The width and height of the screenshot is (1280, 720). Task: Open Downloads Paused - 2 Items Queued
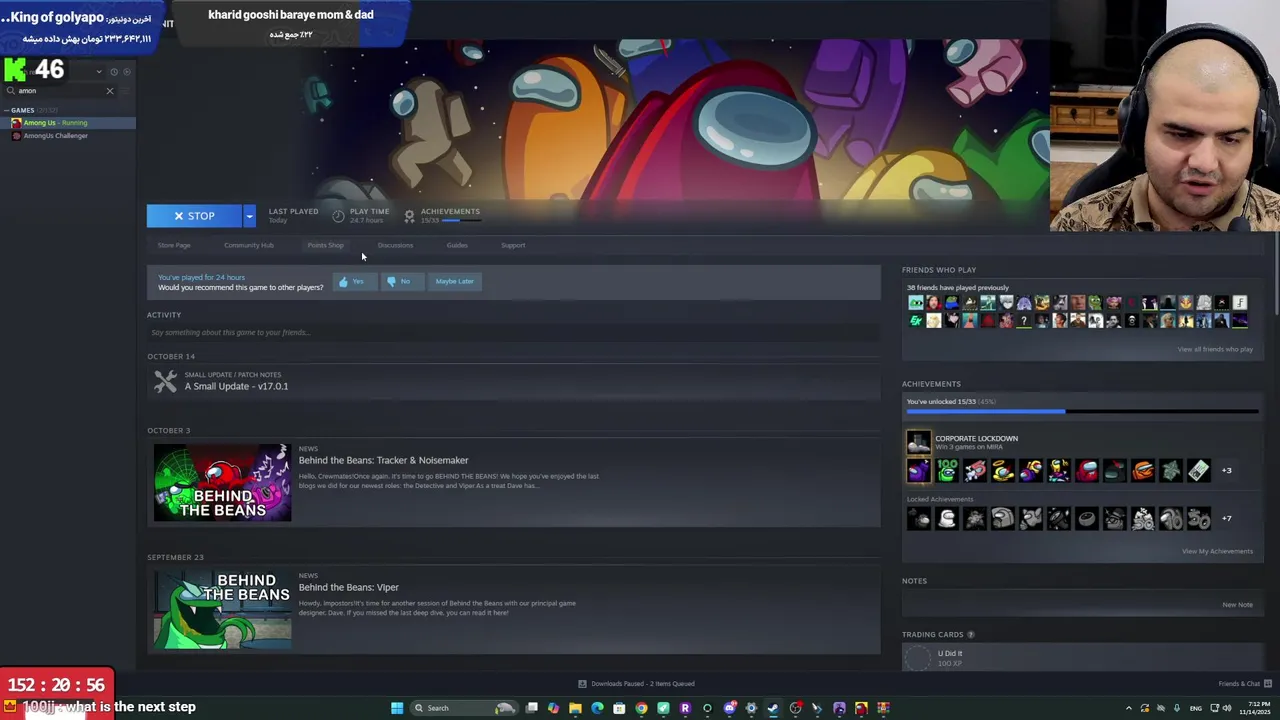tap(637, 684)
